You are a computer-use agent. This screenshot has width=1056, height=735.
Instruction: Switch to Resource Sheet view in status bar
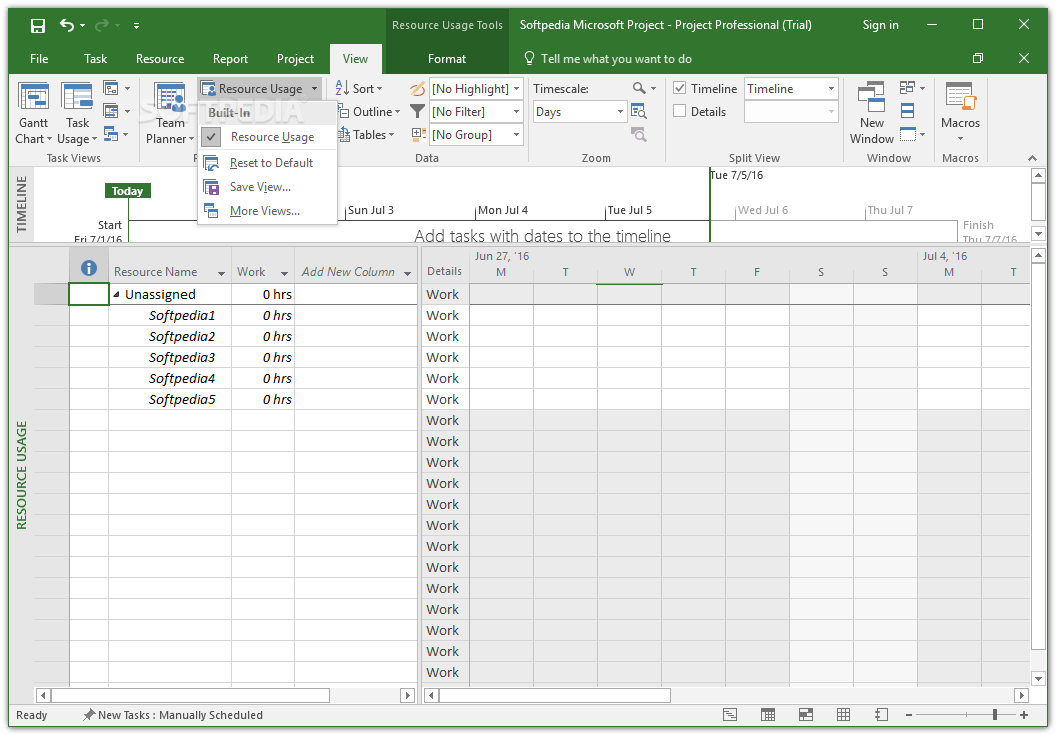[843, 715]
